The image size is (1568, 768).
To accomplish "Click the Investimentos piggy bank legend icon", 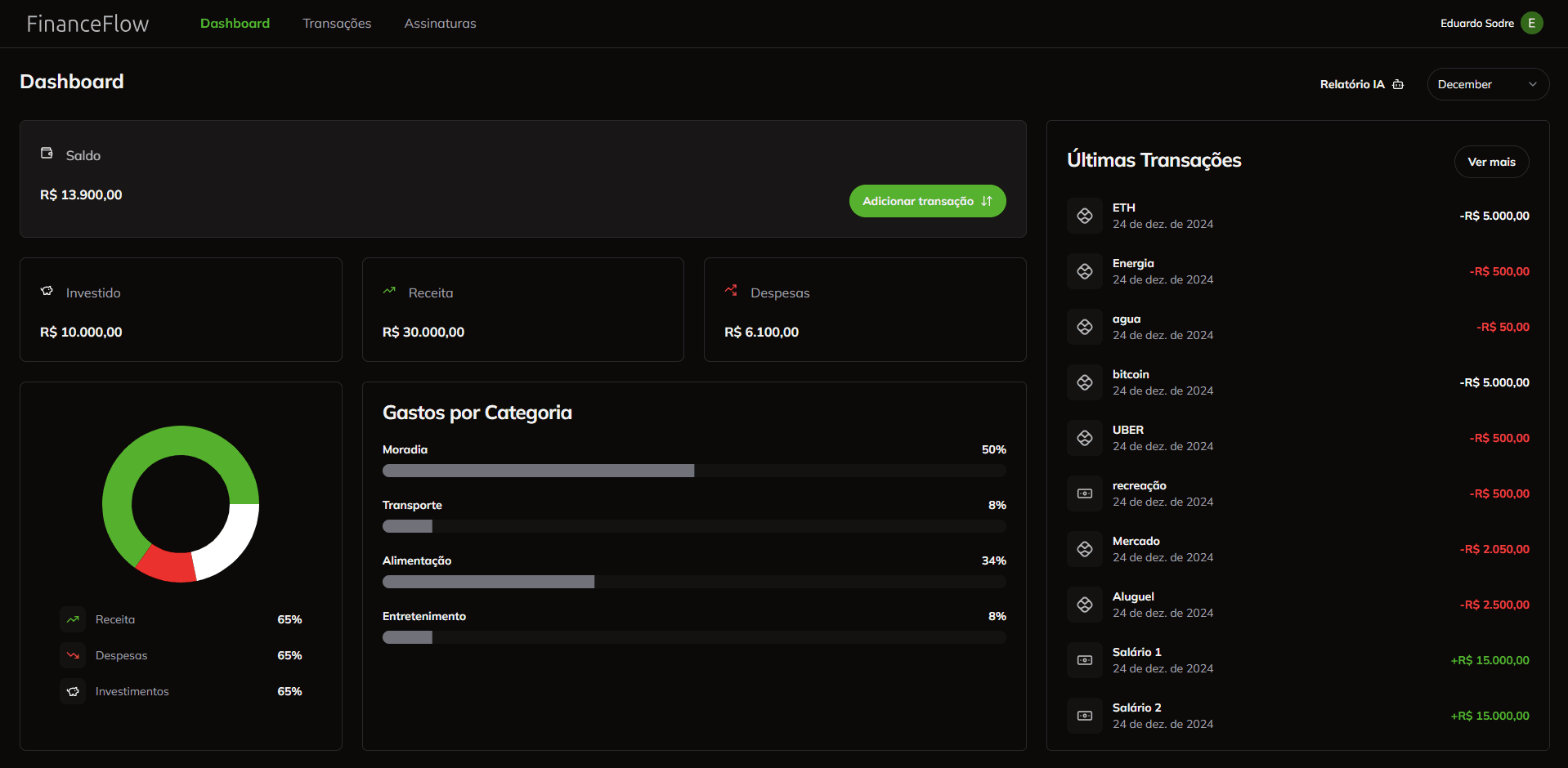I will 73,691.
